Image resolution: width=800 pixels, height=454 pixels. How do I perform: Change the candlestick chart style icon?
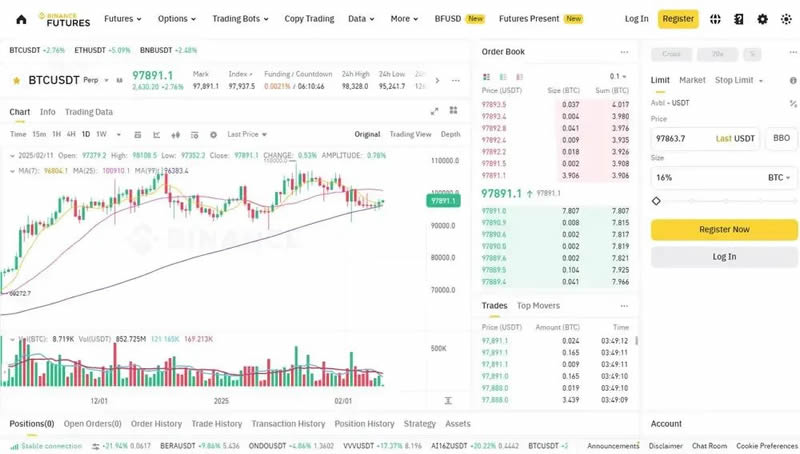[x=176, y=135]
